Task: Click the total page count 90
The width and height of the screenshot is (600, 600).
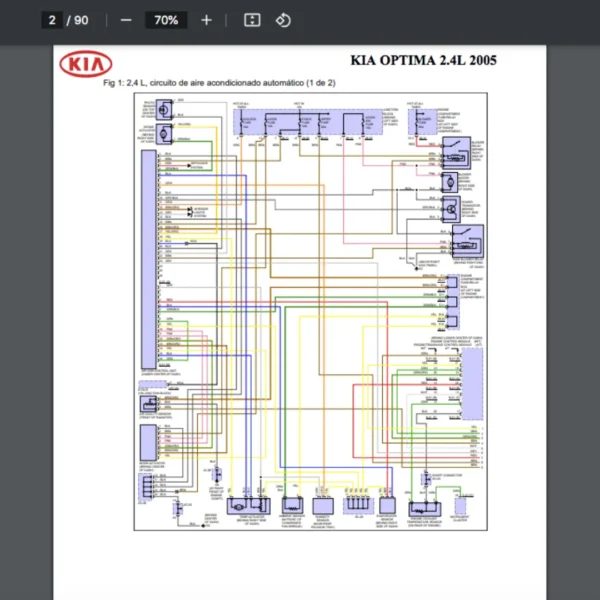Action: click(x=81, y=20)
